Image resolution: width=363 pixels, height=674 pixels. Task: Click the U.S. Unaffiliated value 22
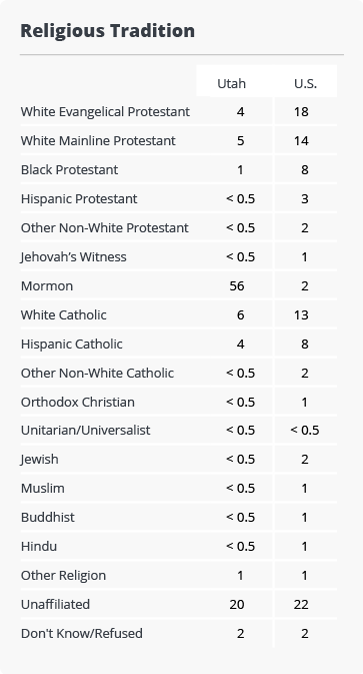point(301,604)
